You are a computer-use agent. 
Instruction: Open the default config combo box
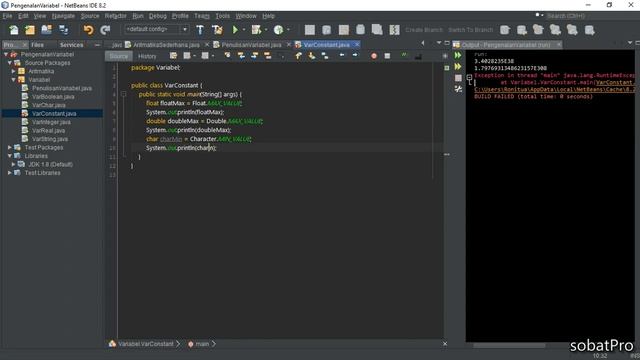[156, 29]
